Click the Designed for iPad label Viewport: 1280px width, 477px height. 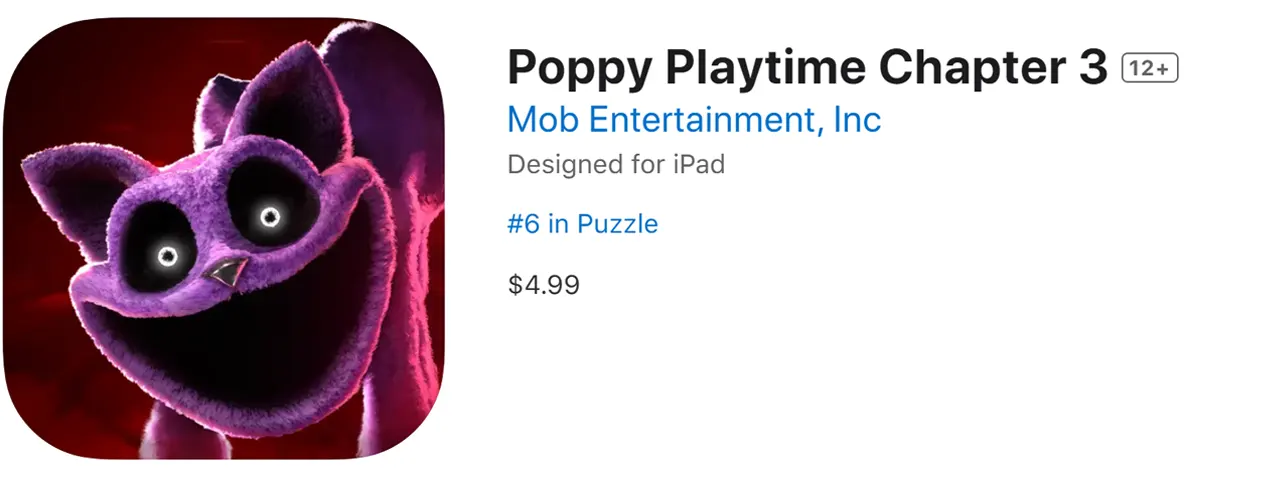[616, 164]
